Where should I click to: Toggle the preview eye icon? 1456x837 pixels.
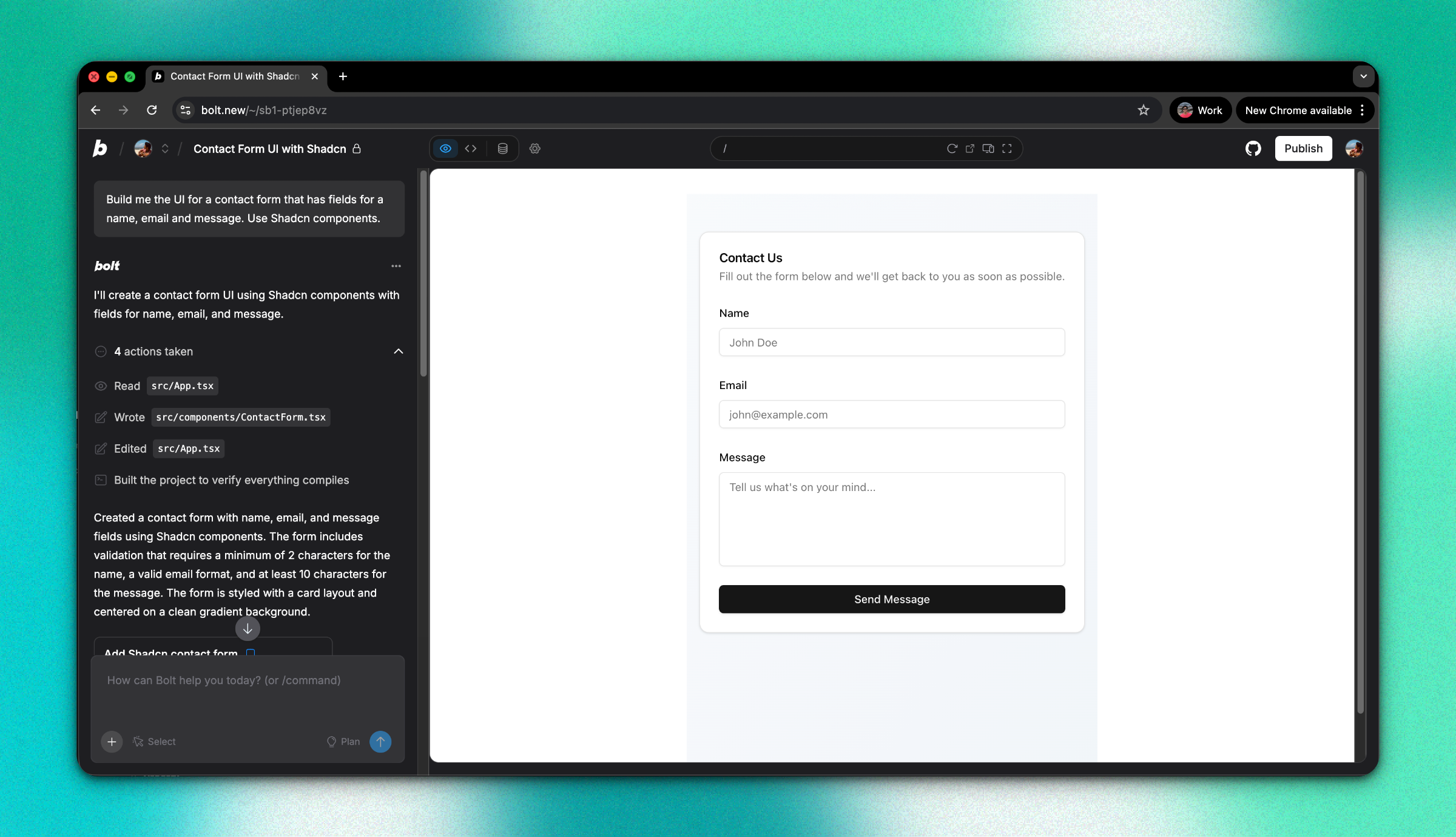[445, 148]
